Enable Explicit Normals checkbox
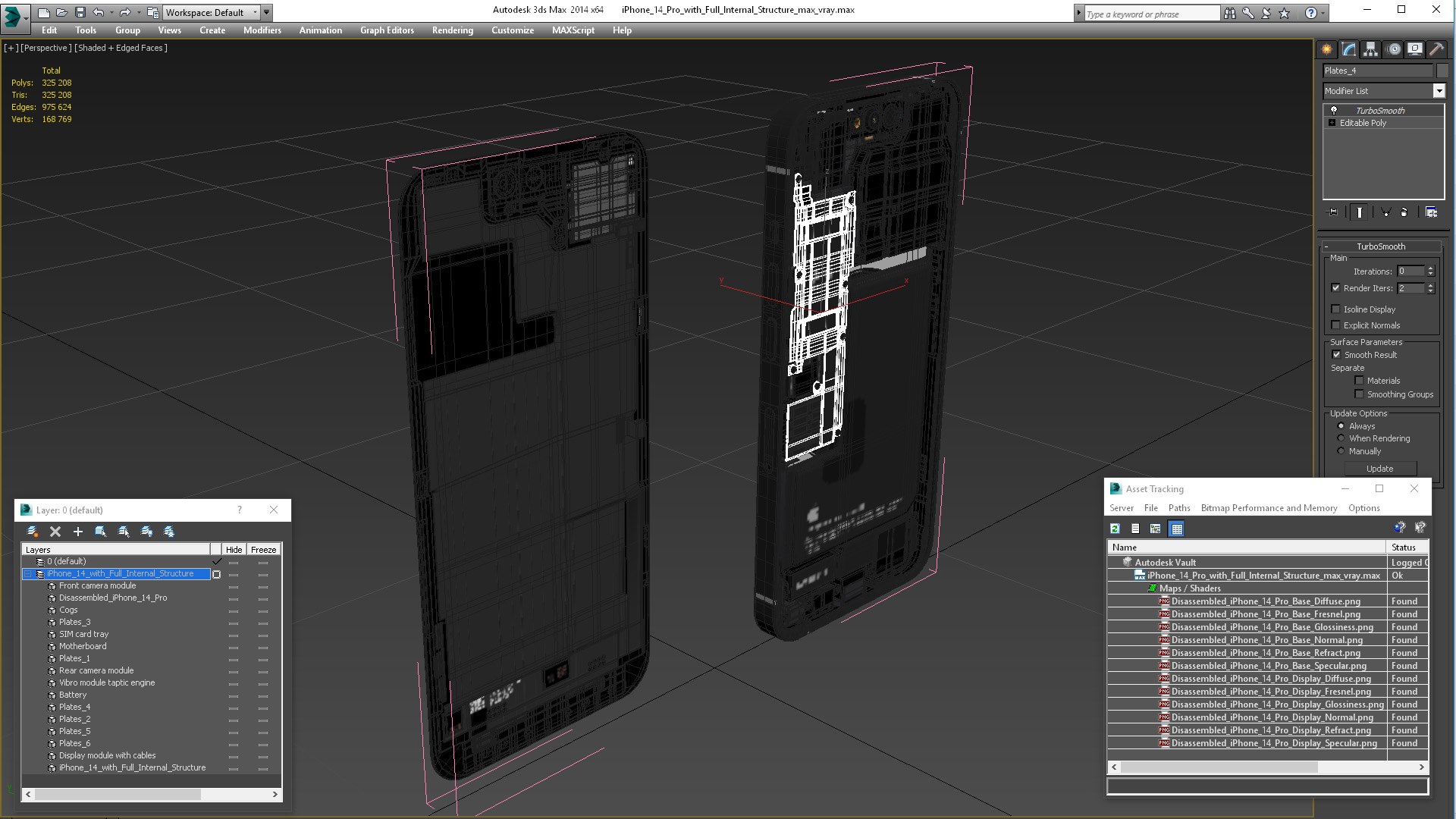Viewport: 1456px width, 819px height. click(1335, 325)
